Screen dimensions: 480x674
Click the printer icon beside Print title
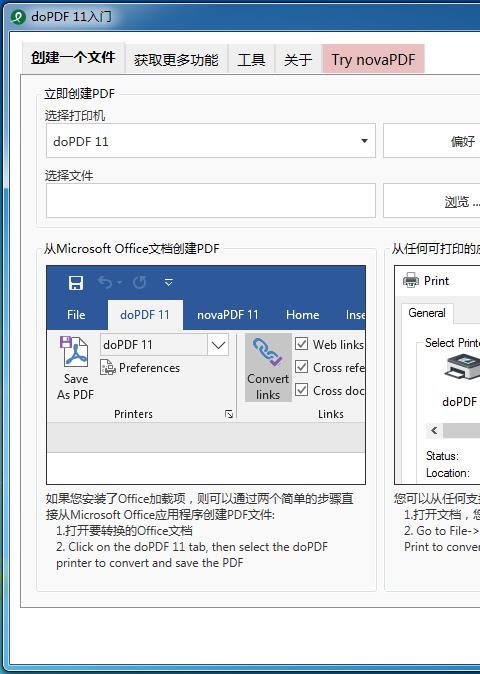(411, 280)
